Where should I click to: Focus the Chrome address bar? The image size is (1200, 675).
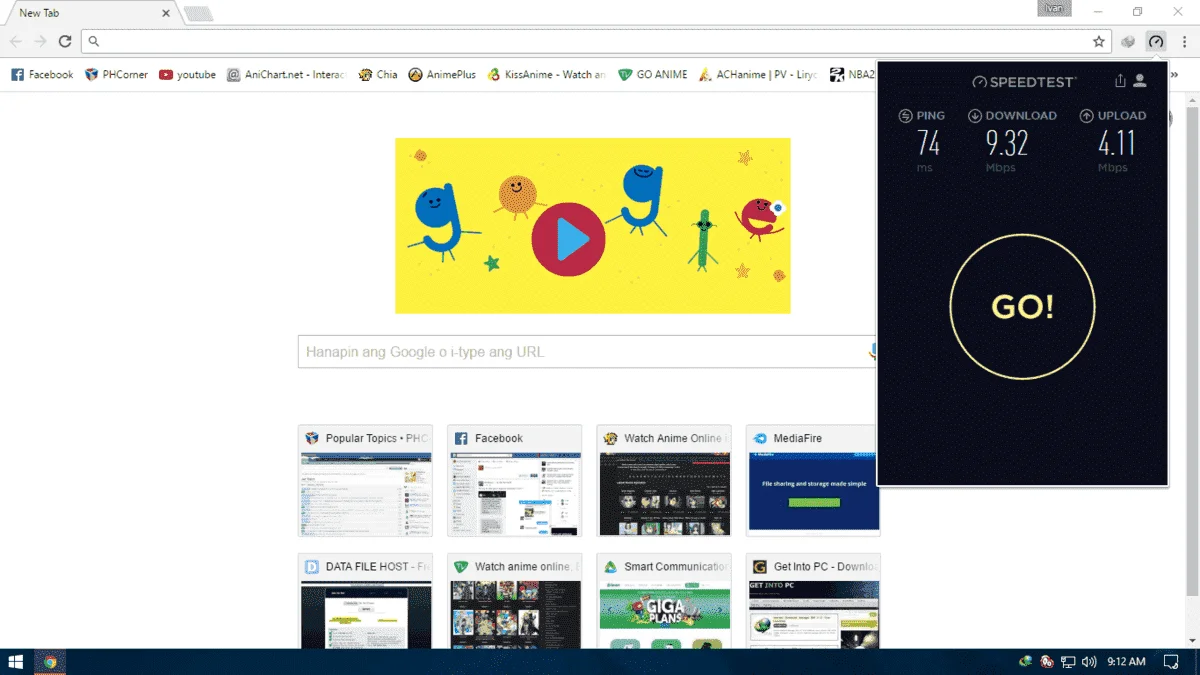[x=595, y=41]
